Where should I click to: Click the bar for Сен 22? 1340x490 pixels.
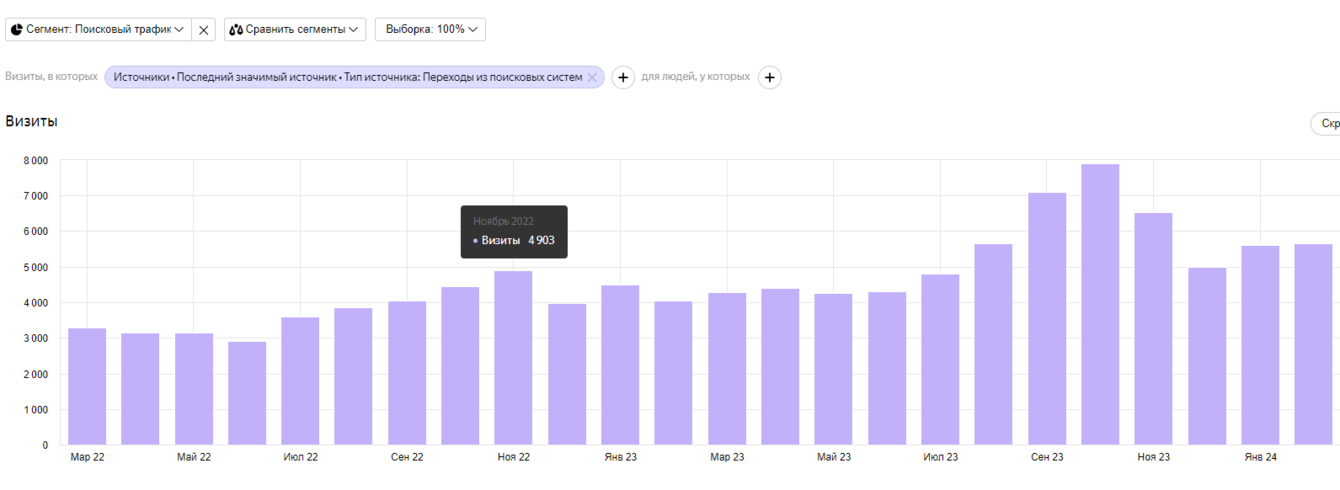coord(407,373)
